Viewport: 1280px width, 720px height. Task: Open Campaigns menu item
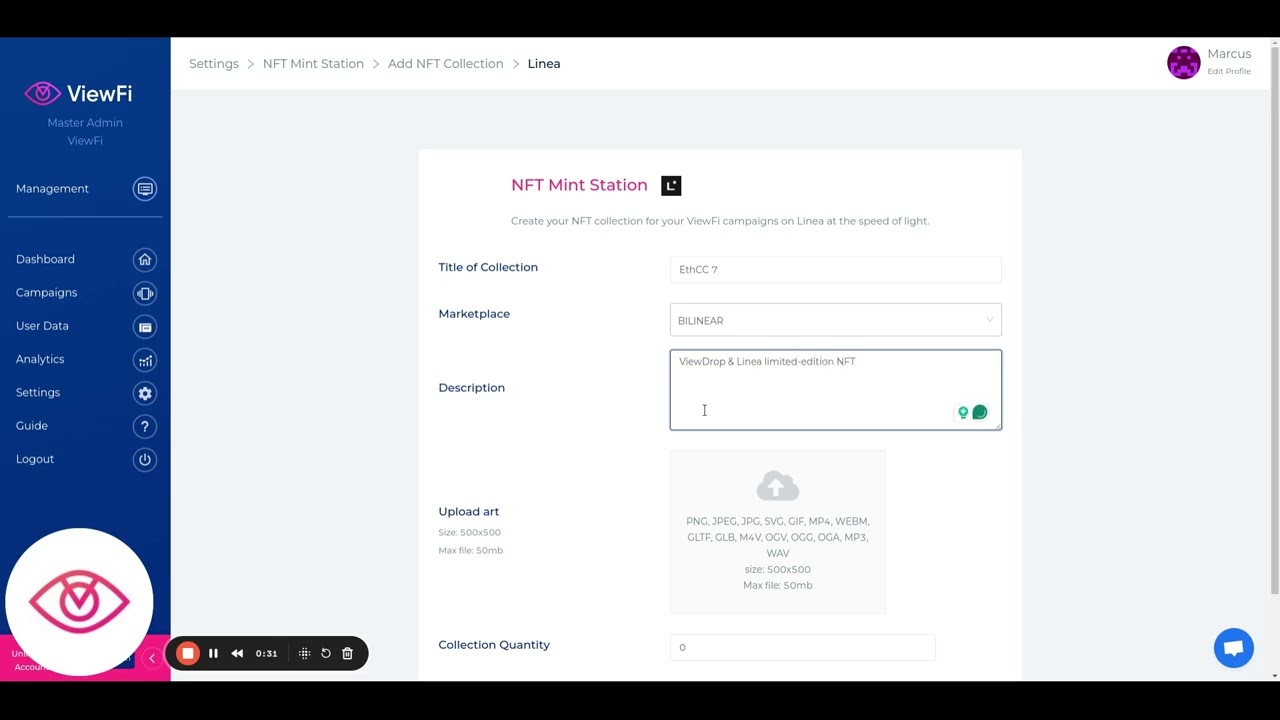46,293
